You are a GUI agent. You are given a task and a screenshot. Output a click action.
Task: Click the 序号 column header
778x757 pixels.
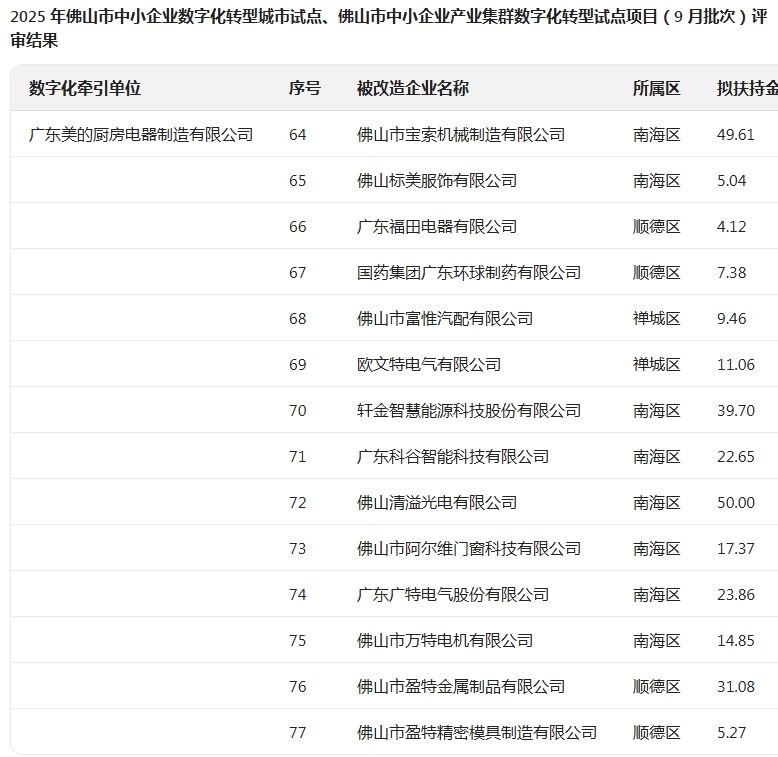pos(304,88)
